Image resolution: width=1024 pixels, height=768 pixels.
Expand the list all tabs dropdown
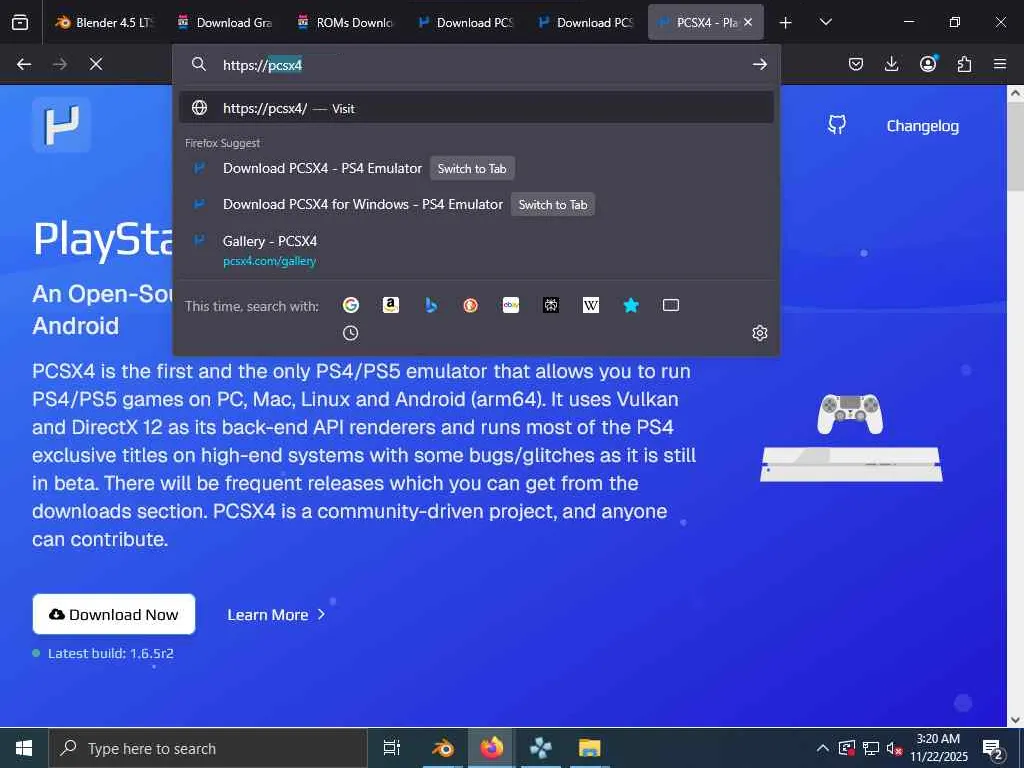coord(825,22)
